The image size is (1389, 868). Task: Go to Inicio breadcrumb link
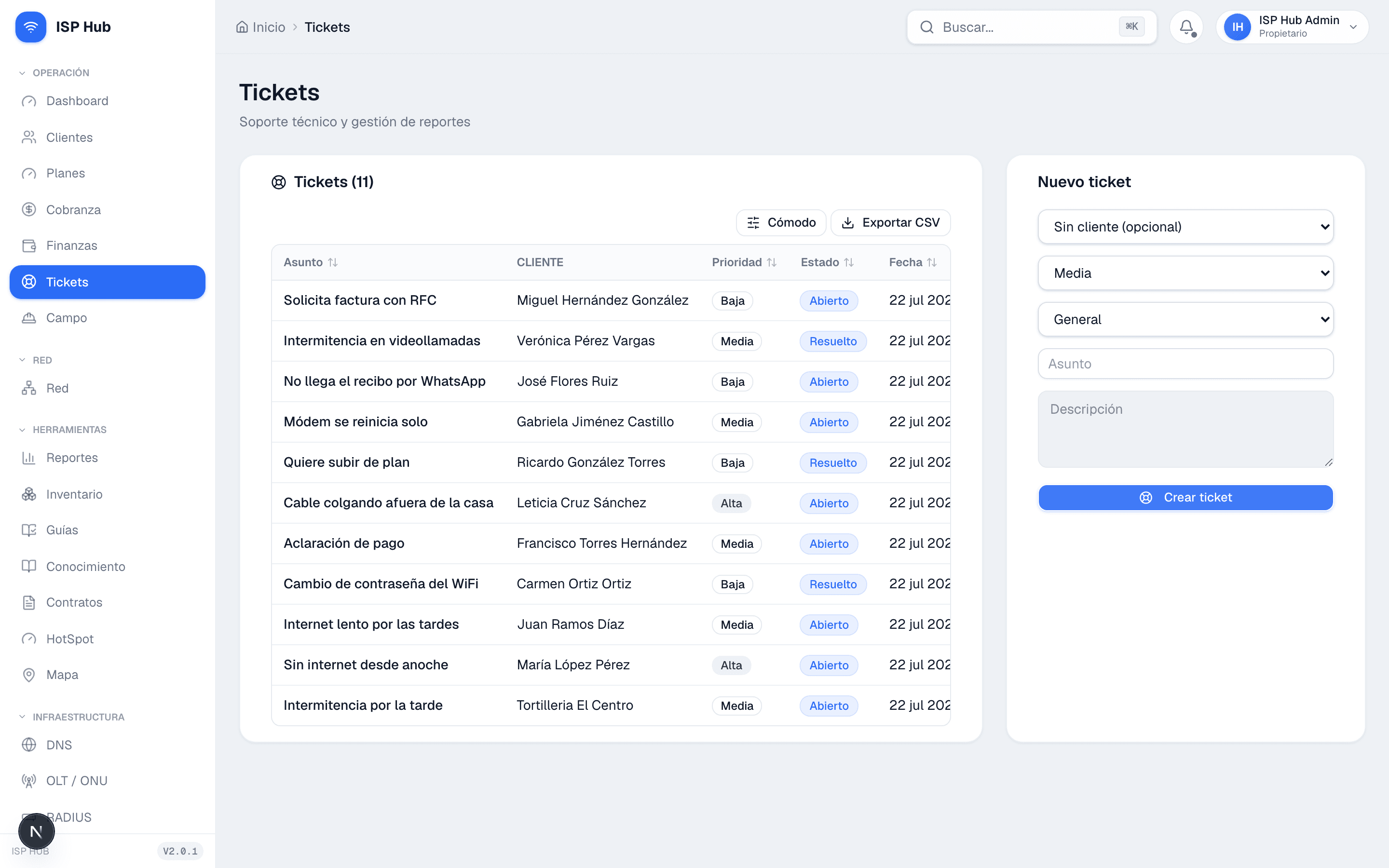click(x=260, y=27)
